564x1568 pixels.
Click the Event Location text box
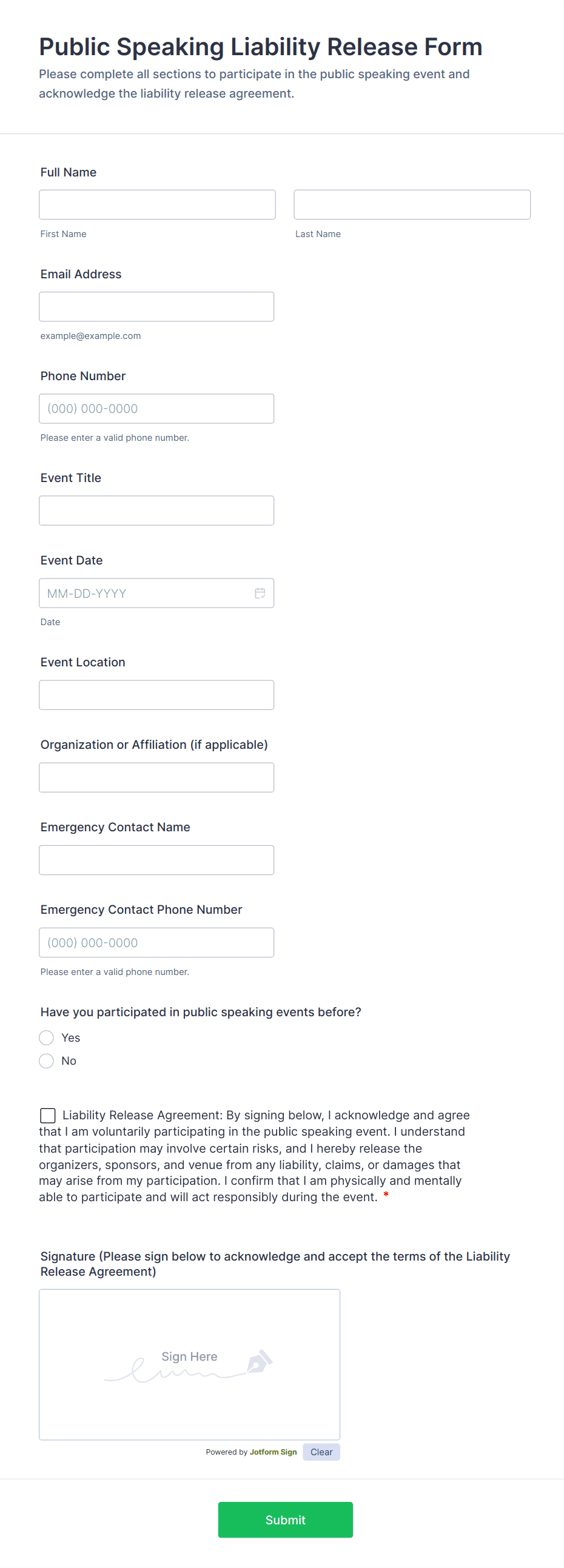(156, 694)
